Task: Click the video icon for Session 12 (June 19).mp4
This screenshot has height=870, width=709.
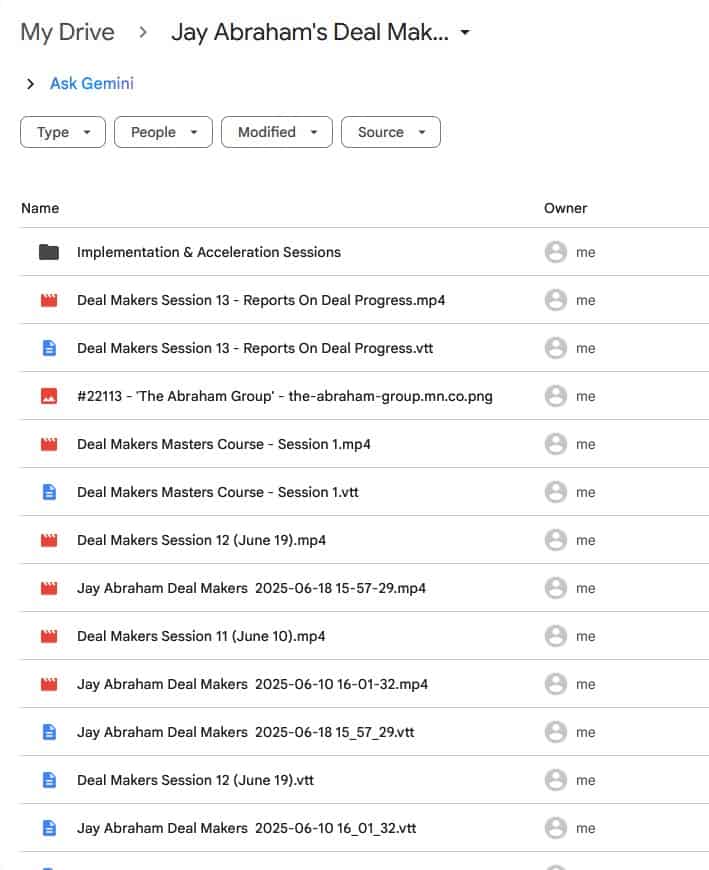Action: tap(49, 540)
